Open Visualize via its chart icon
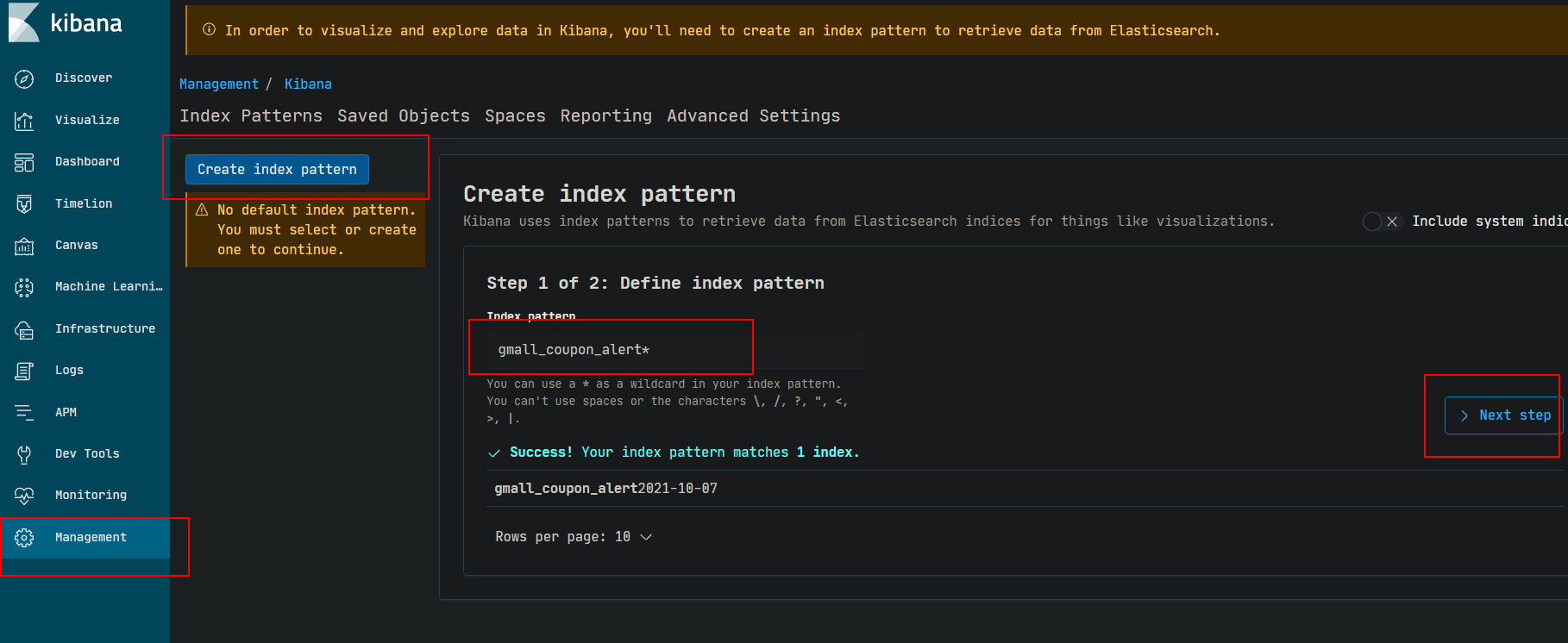Viewport: 1568px width, 643px height. [24, 121]
